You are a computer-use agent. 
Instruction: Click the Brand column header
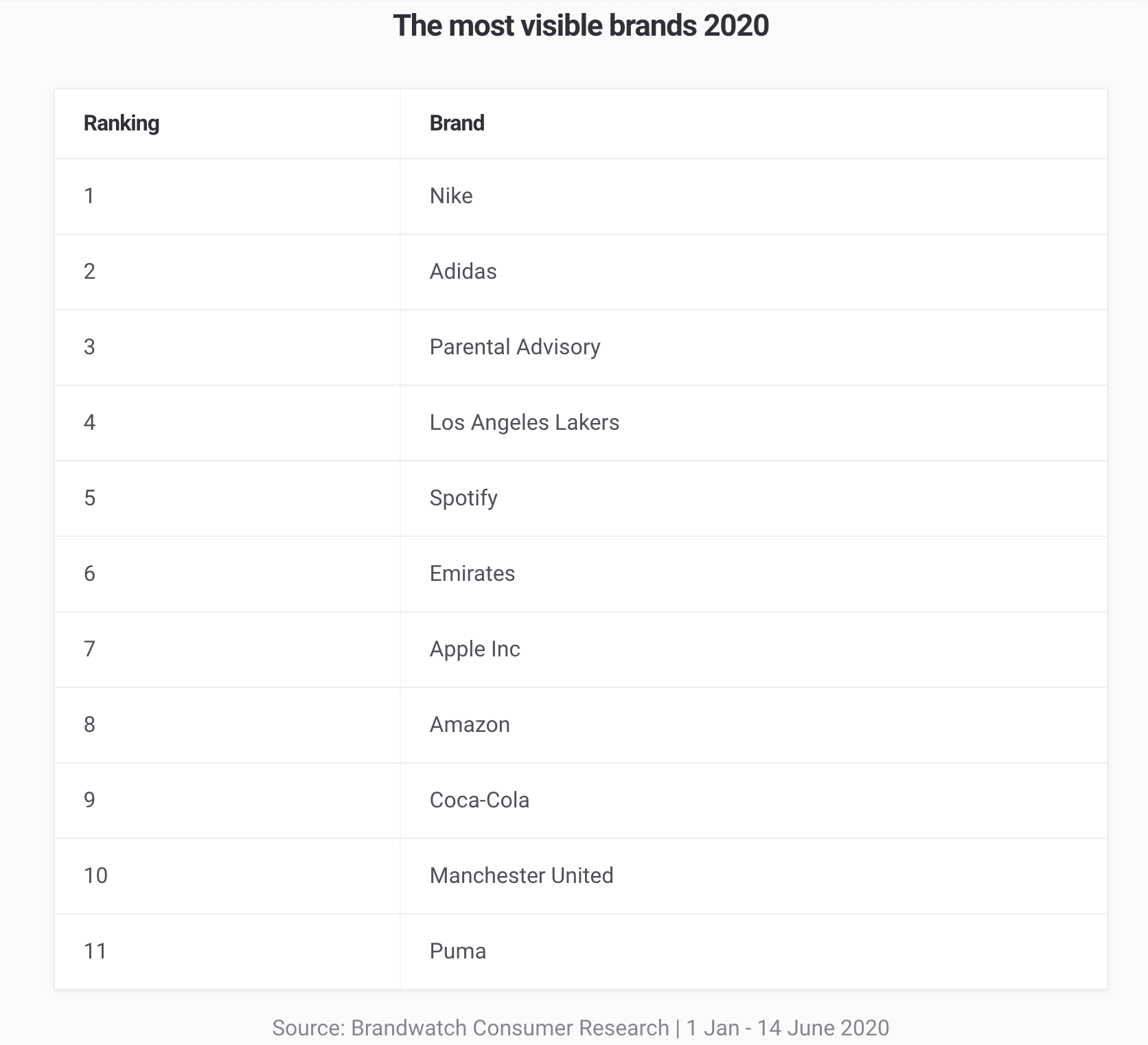tap(457, 124)
